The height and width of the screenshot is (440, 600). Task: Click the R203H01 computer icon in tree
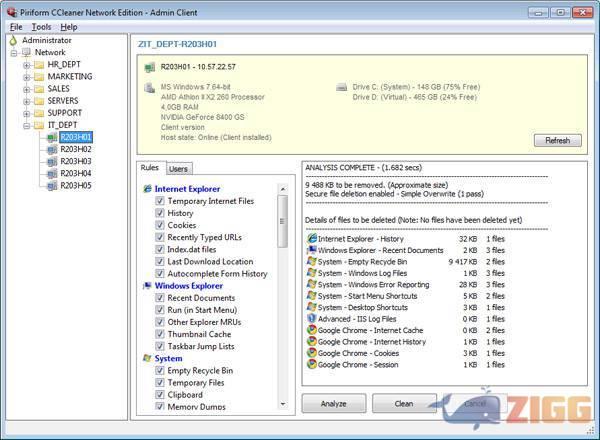(52, 137)
